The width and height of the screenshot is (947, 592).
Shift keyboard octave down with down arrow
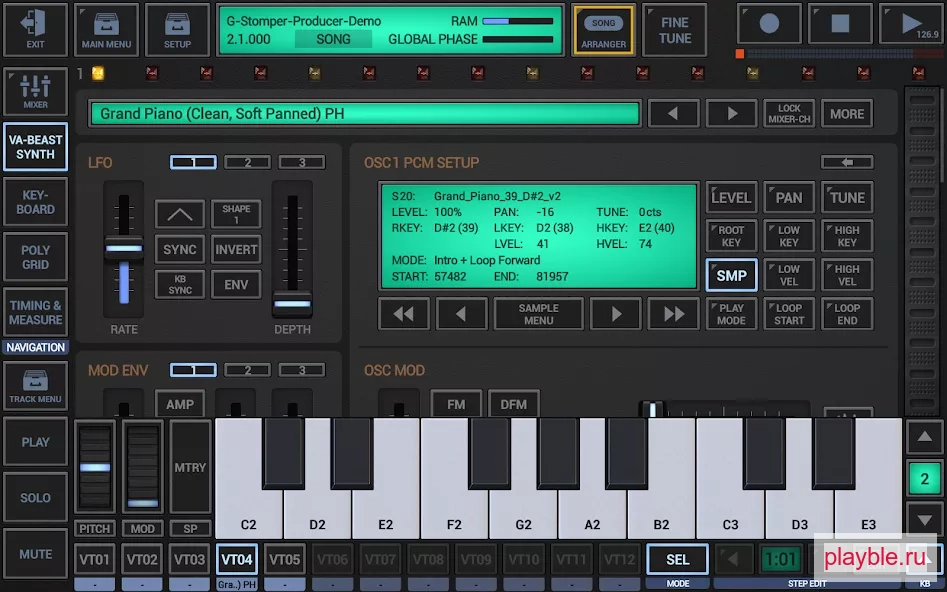(x=924, y=519)
